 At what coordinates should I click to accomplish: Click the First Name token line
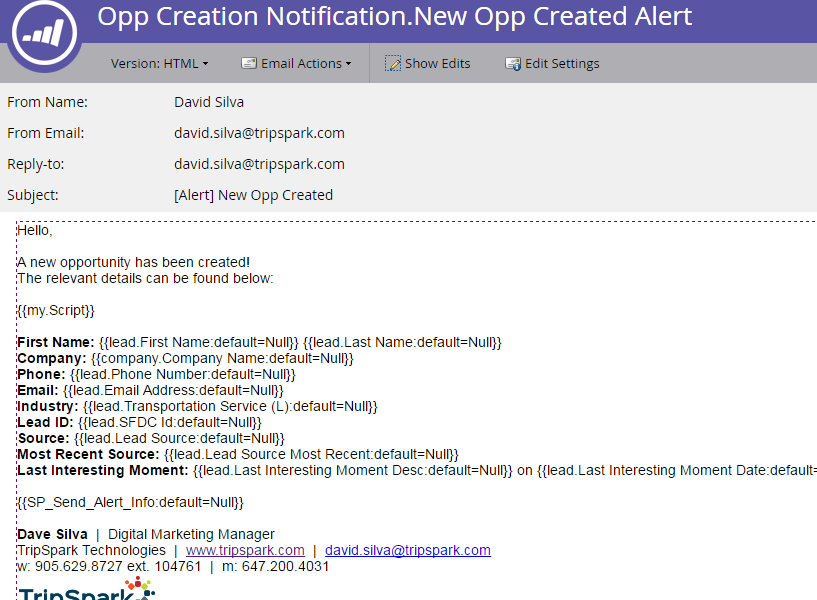(259, 342)
